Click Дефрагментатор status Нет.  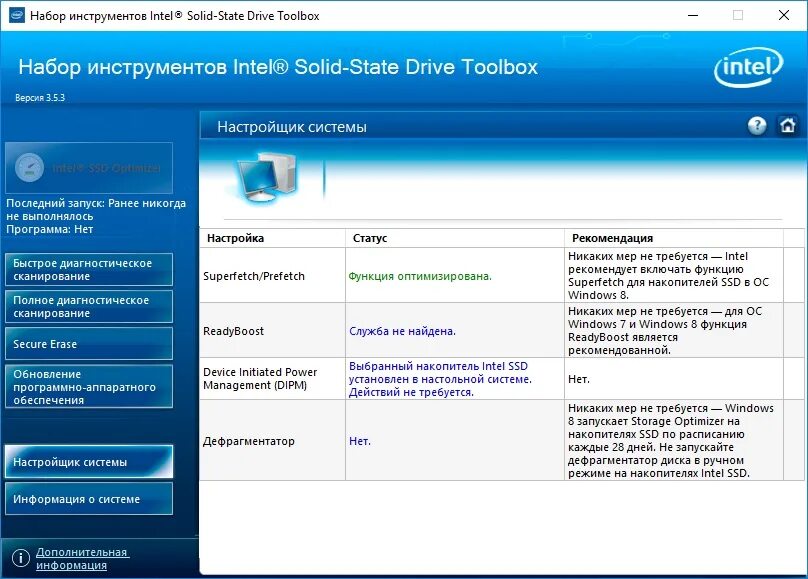coord(360,441)
